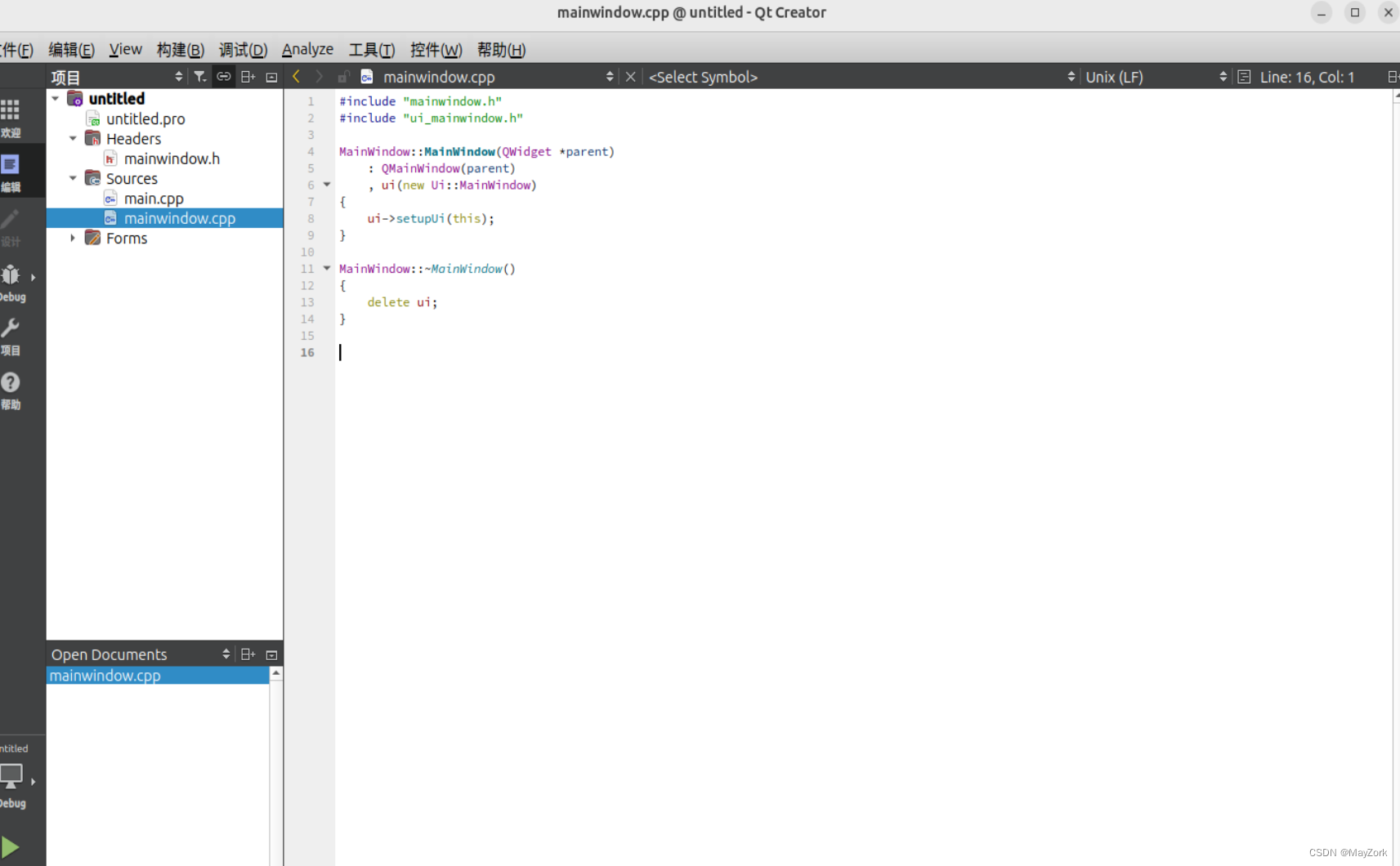
Task: Click the filter tree funnel icon
Action: pos(199,77)
